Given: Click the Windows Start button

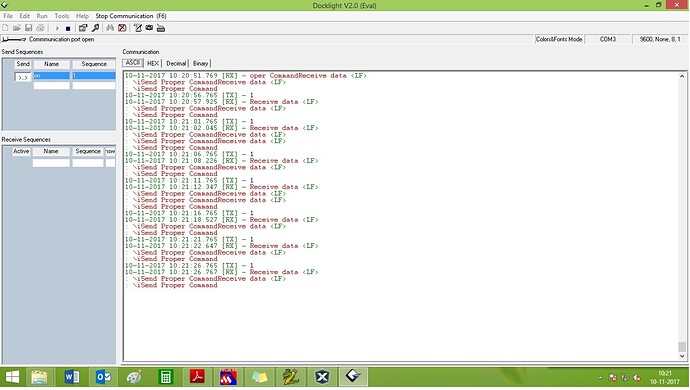Looking at the screenshot, I should (12, 377).
